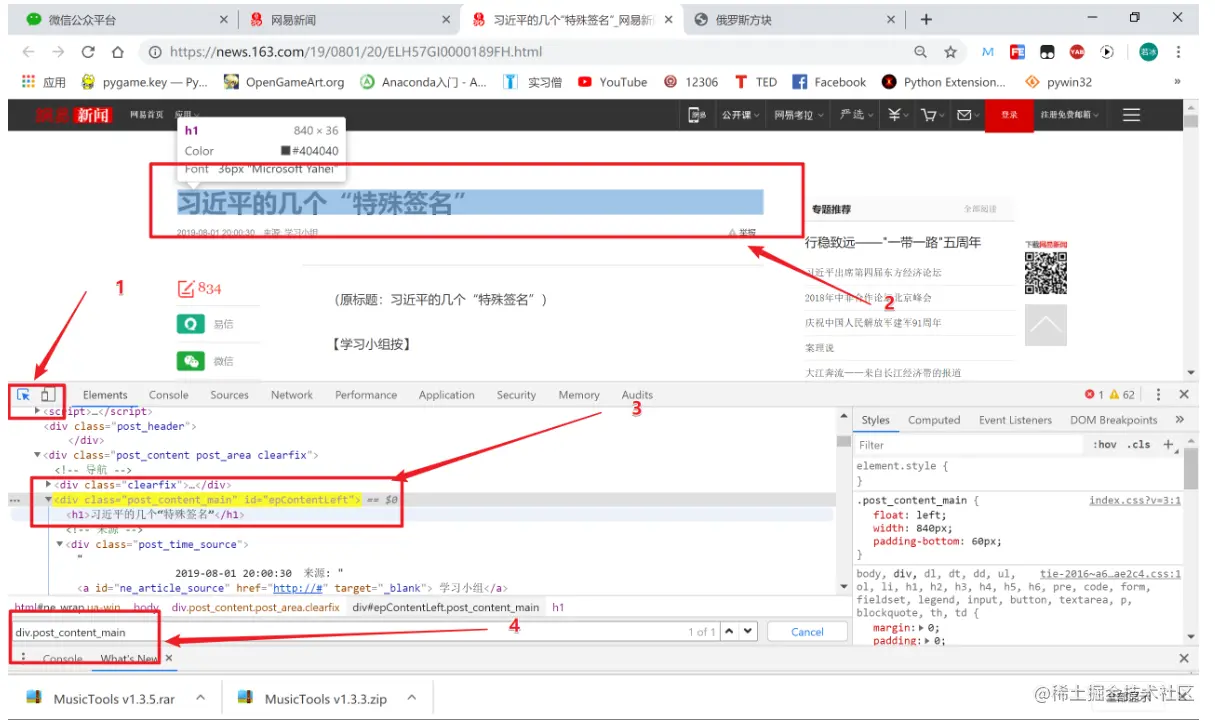
Task: Select div#epContentLeft.post_content_main breadcrumb
Action: click(446, 607)
